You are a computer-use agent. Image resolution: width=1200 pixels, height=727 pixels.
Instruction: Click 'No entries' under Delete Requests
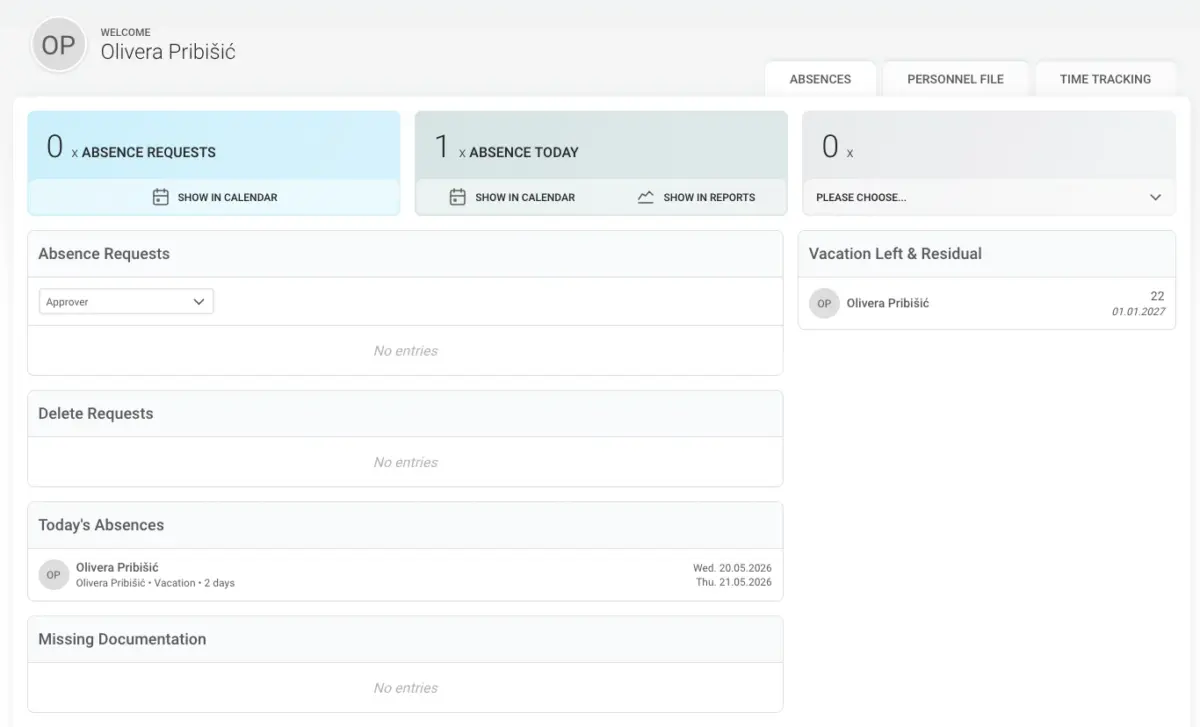405,462
